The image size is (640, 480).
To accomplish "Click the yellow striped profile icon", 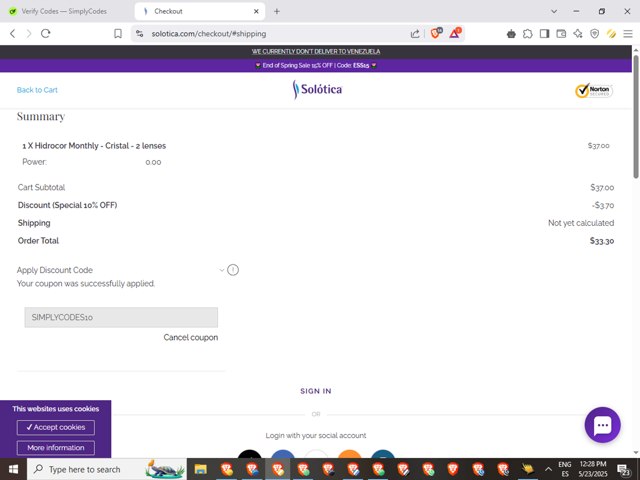I will click(611, 34).
